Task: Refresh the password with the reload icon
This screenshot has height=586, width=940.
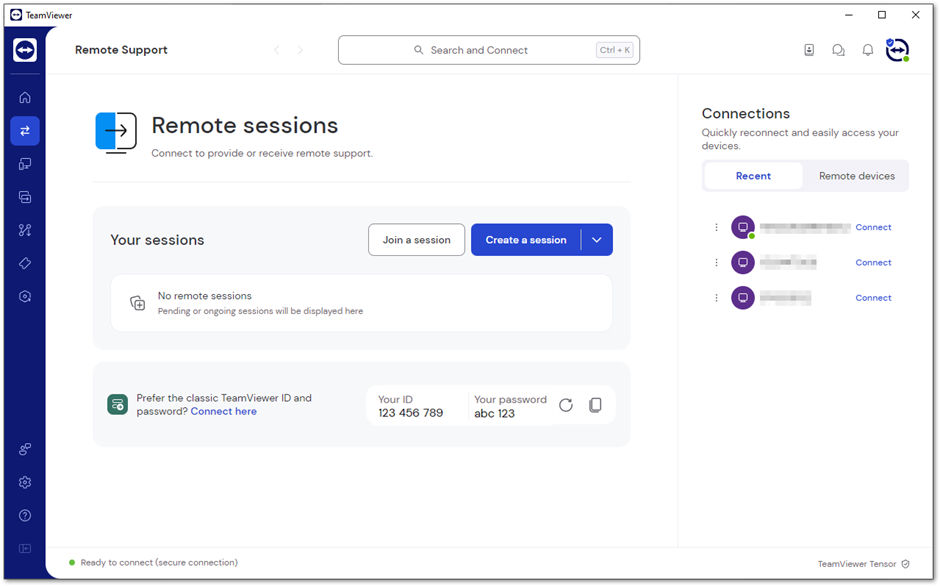Action: (x=565, y=405)
